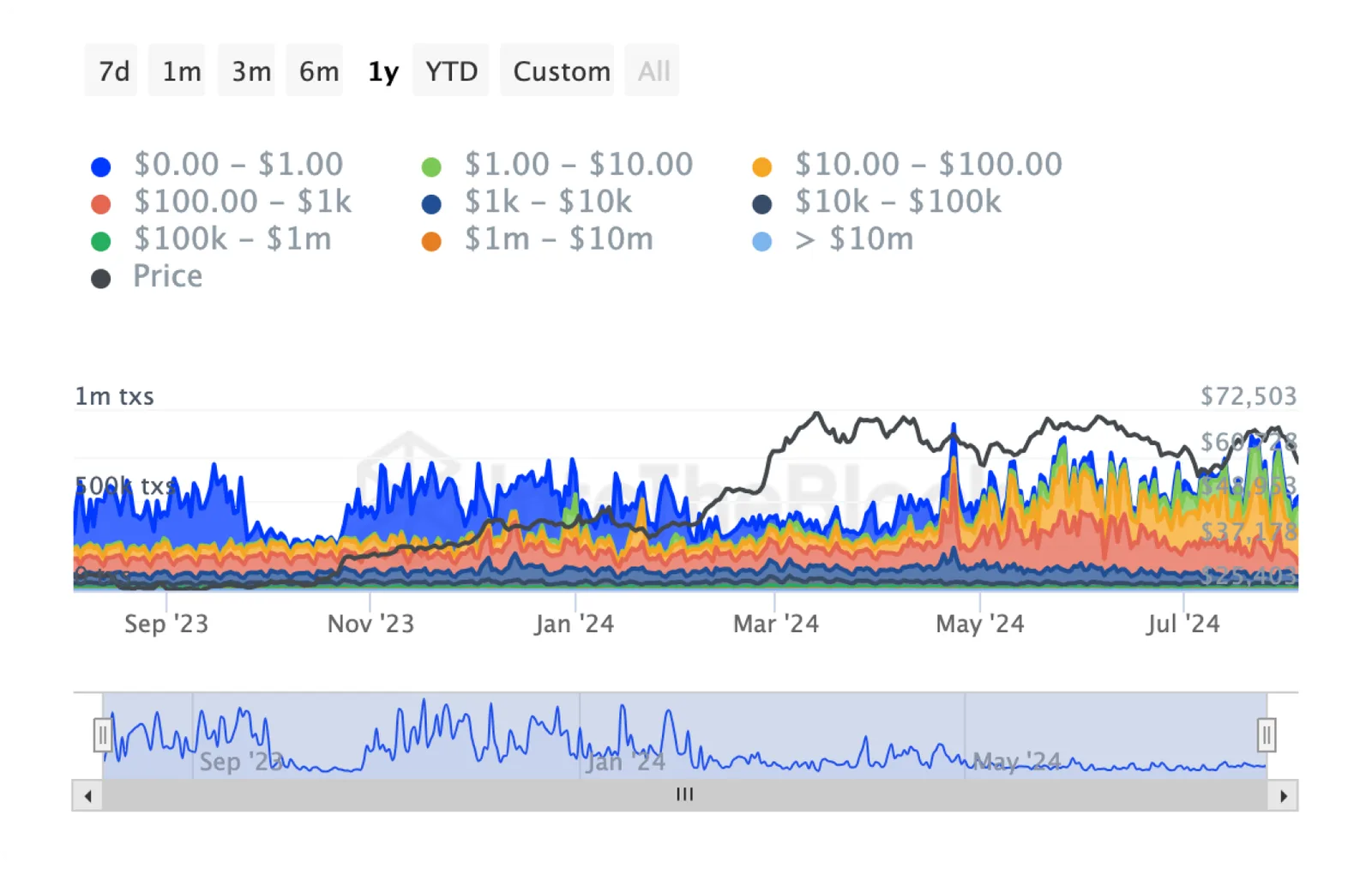Toggle the $0.00 – $1.00 series

click(x=217, y=165)
